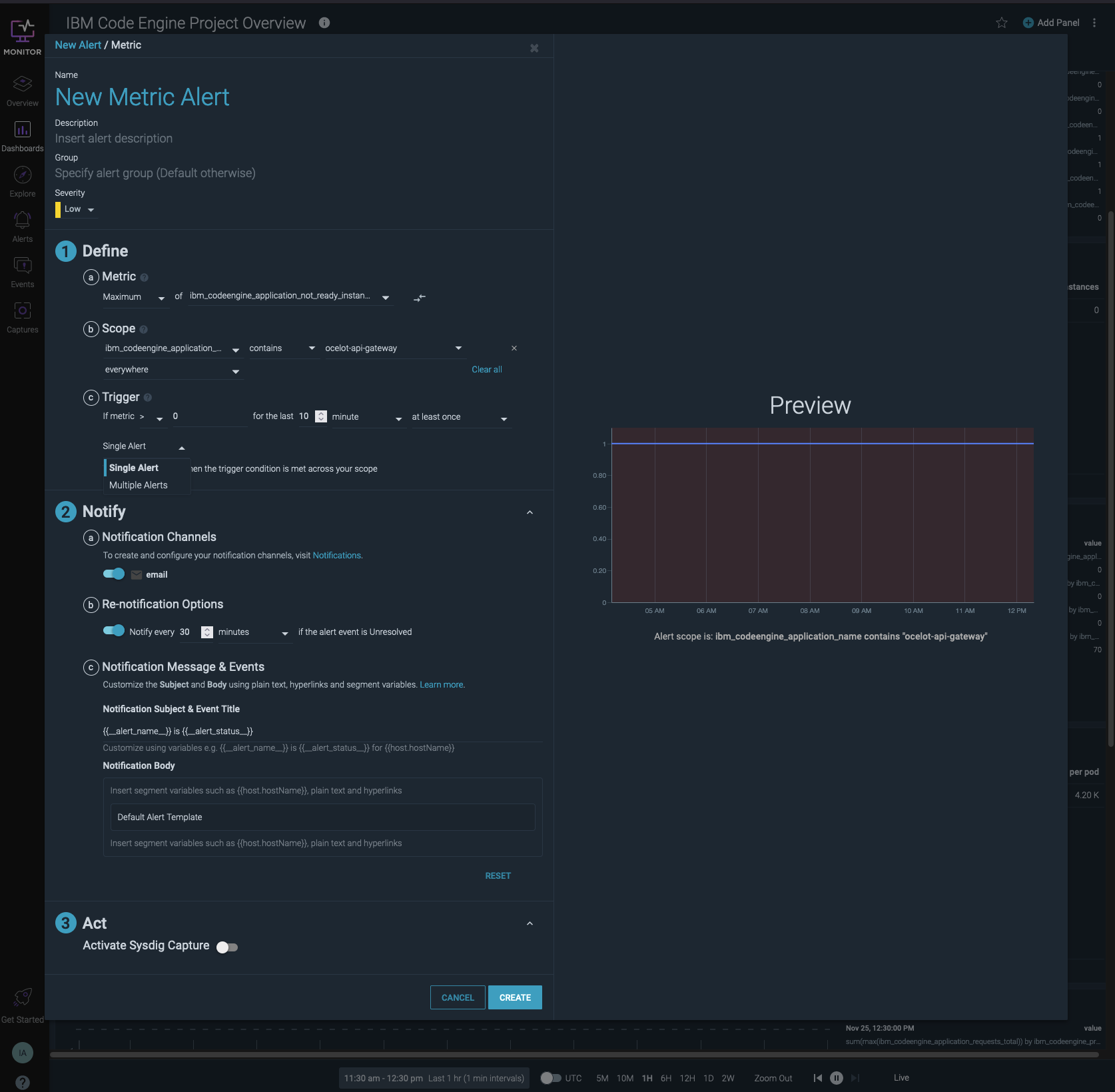Click the Monitor logo icon
The width and height of the screenshot is (1115, 1092).
coord(23,31)
